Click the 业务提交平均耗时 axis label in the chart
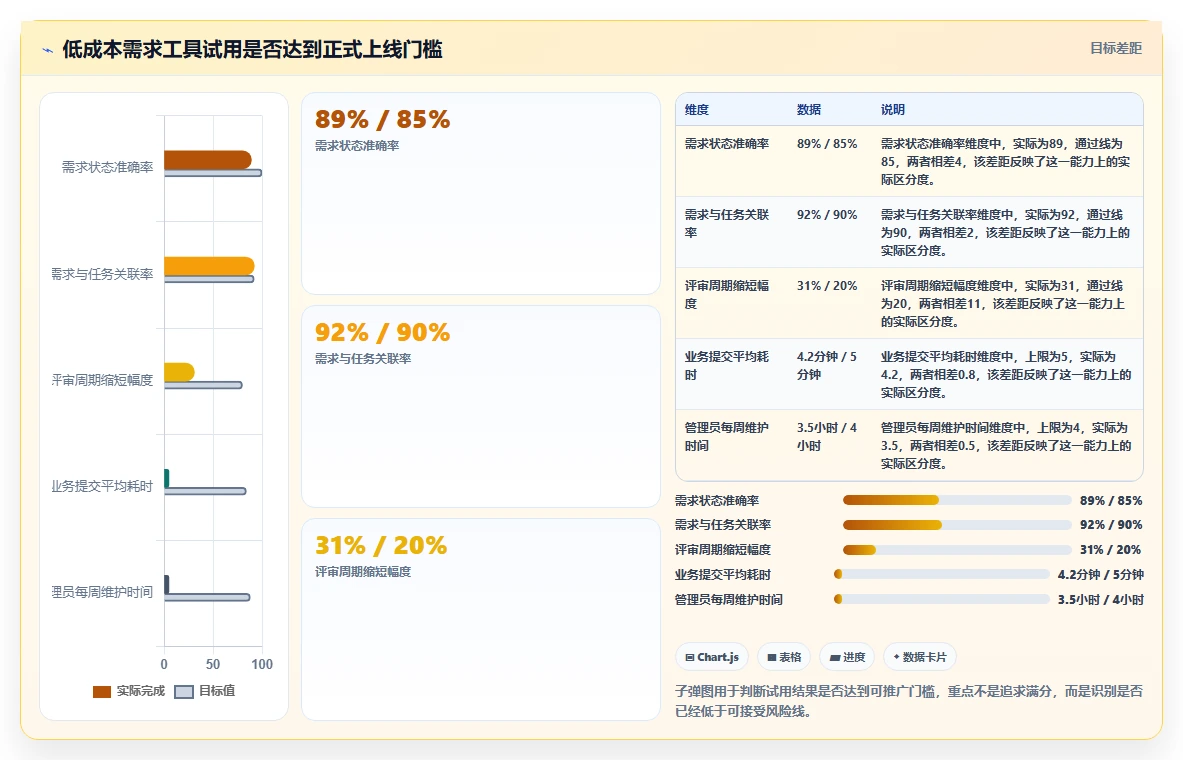Screen dimensions: 1183x760 pyautogui.click(x=102, y=487)
